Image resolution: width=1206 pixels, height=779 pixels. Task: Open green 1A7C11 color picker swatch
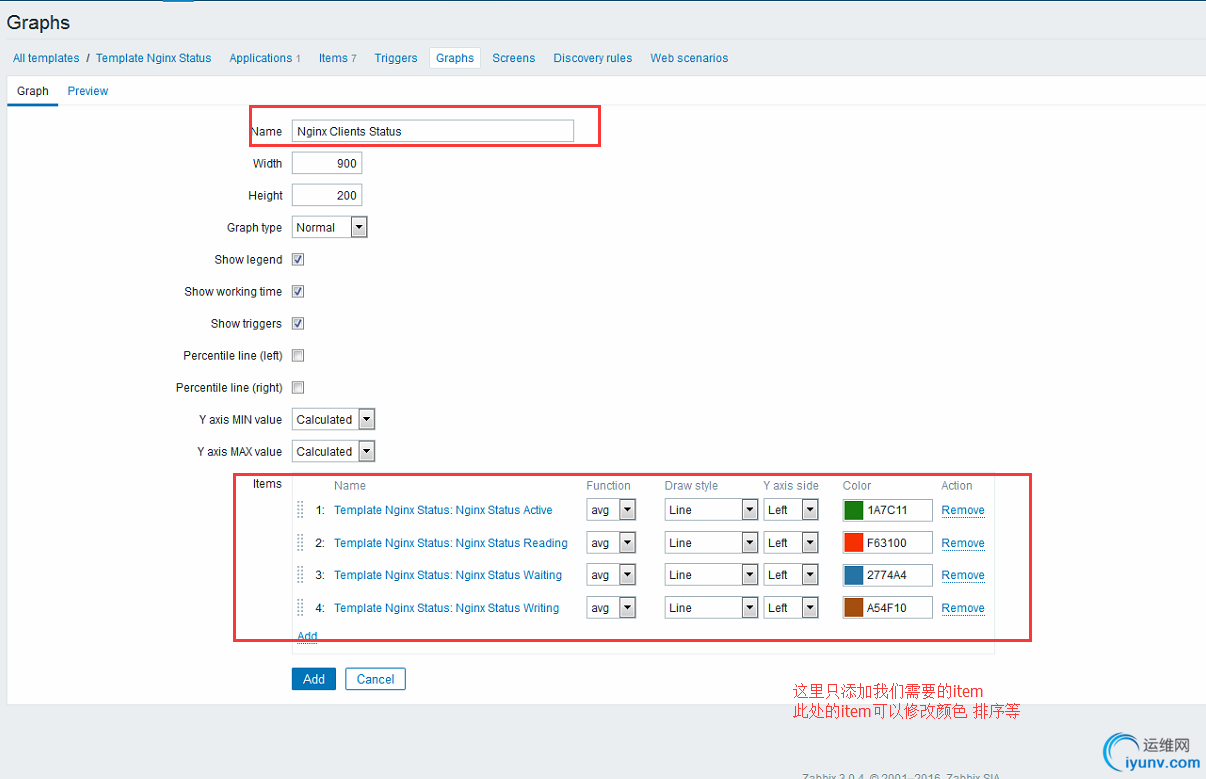tap(854, 510)
